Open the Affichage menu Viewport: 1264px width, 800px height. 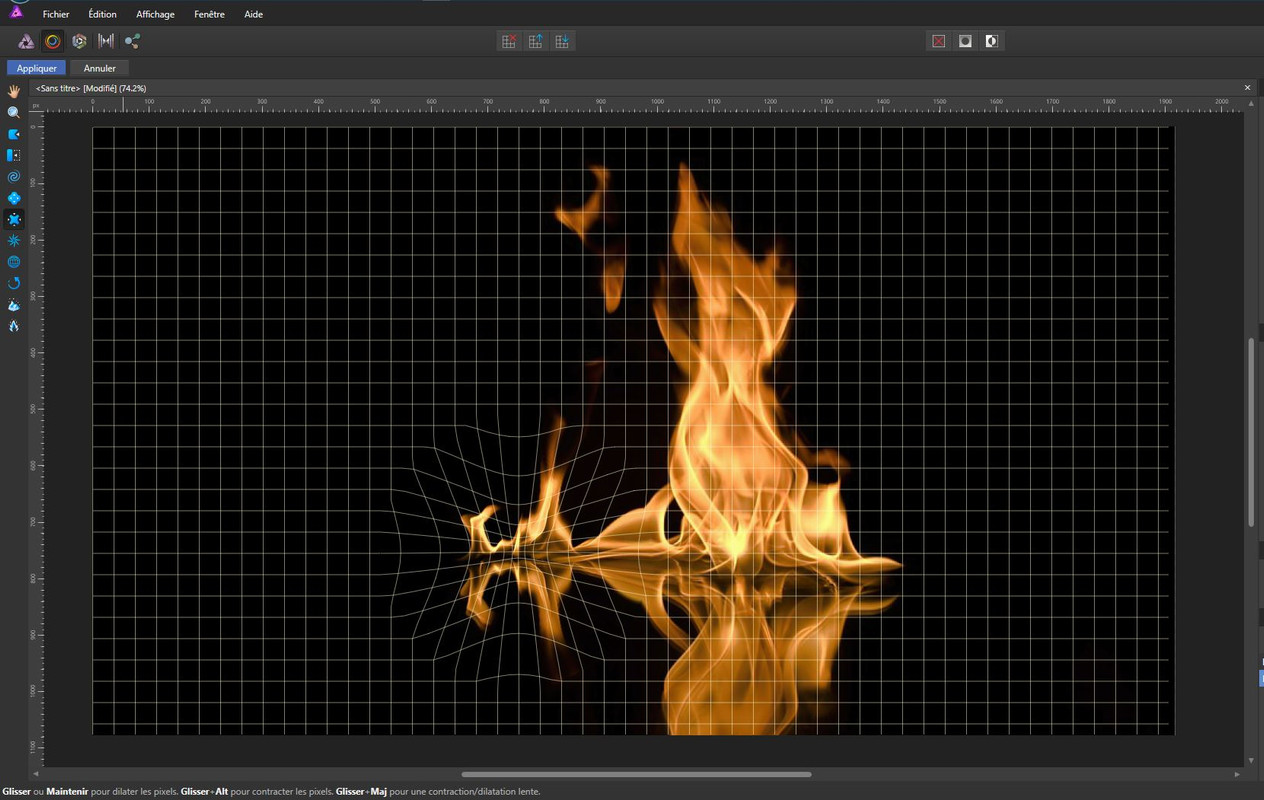click(x=155, y=14)
